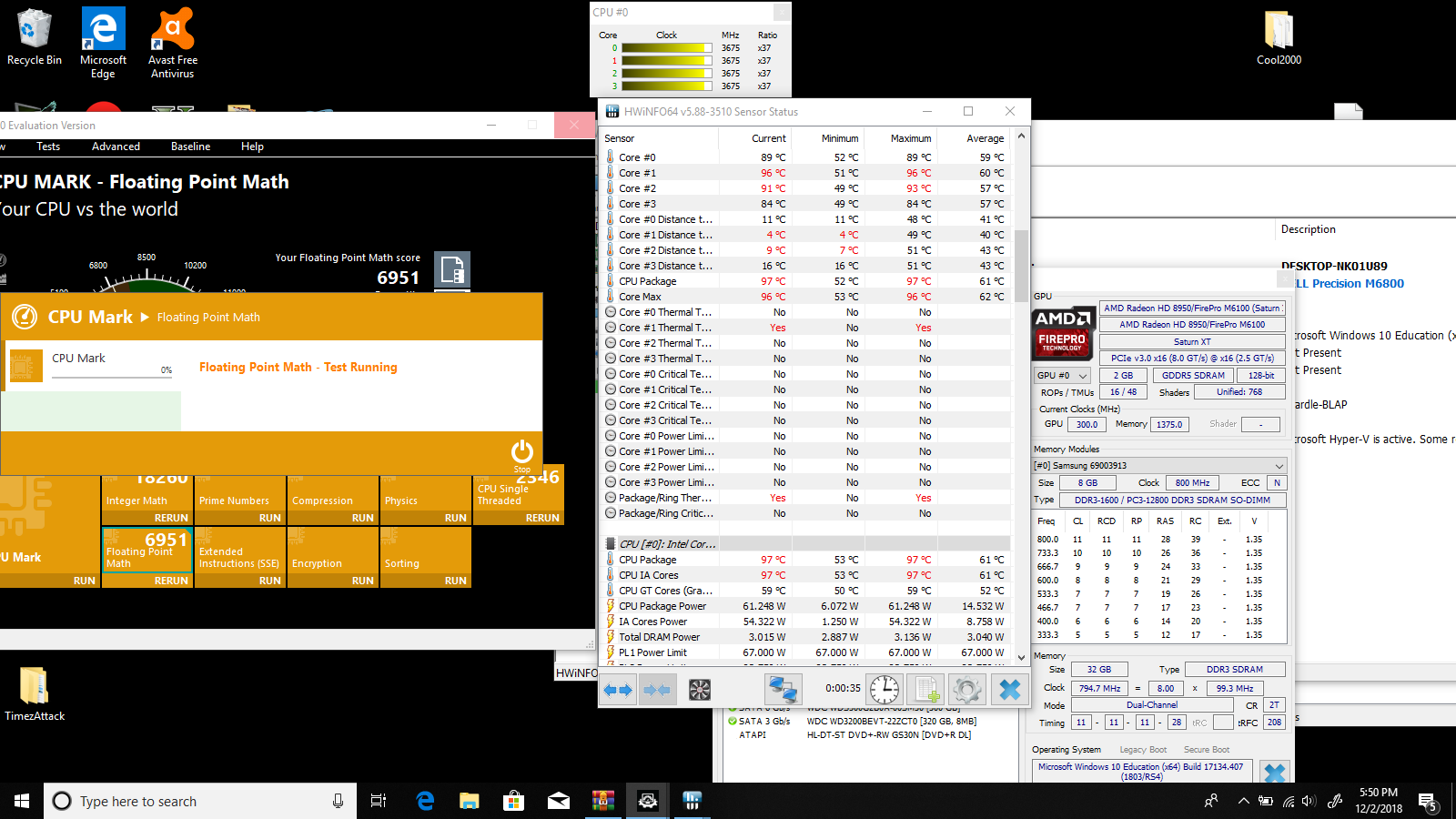Open the Windows Start menu
This screenshot has width=1456, height=819.
[x=22, y=801]
